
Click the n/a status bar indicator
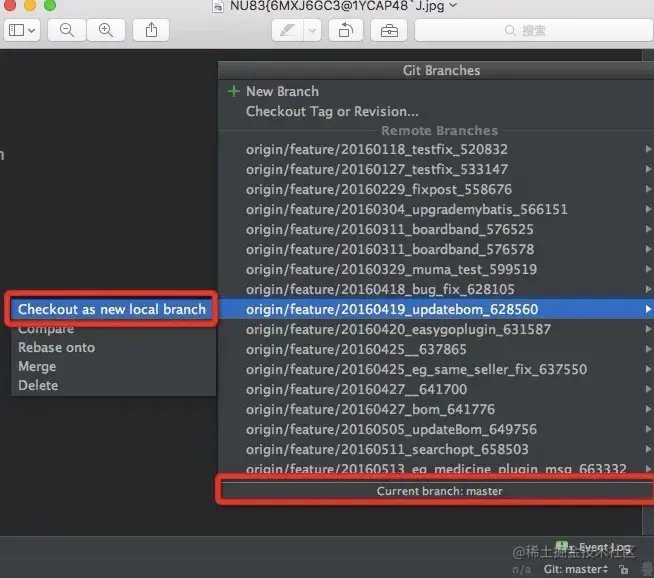(521, 569)
